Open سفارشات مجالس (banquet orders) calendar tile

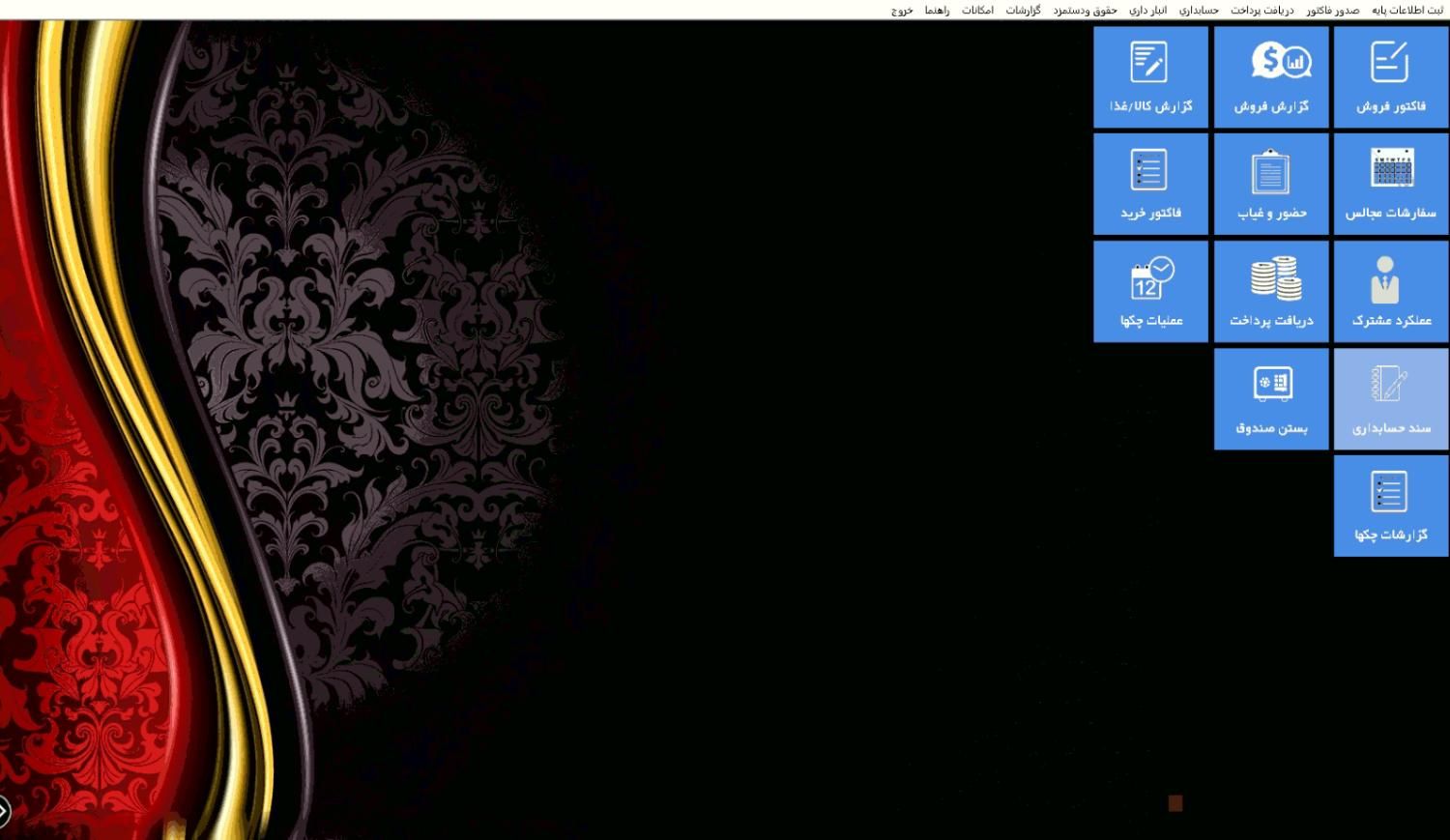1390,184
